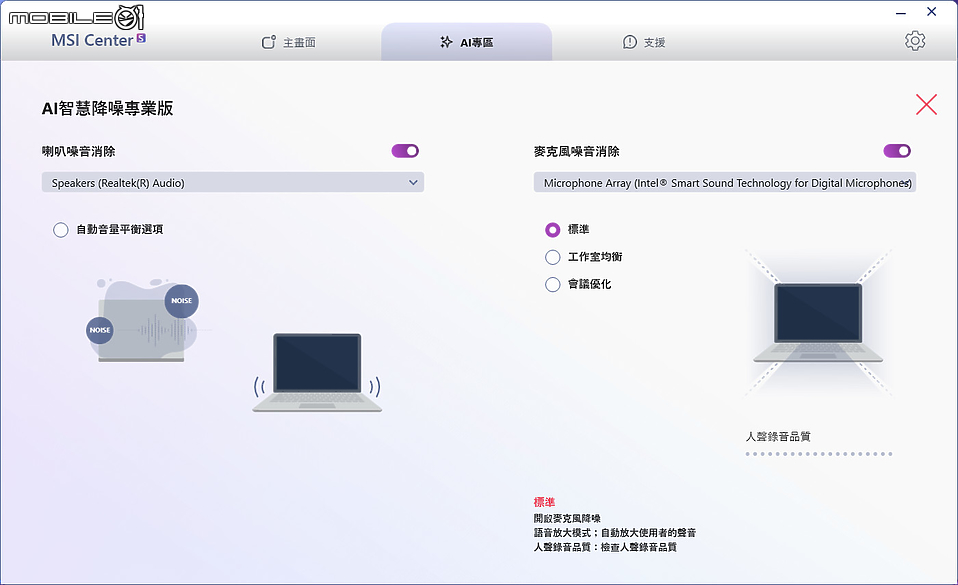Select the 工作室均衡 microphone mode
The image size is (958, 585).
(x=552, y=257)
